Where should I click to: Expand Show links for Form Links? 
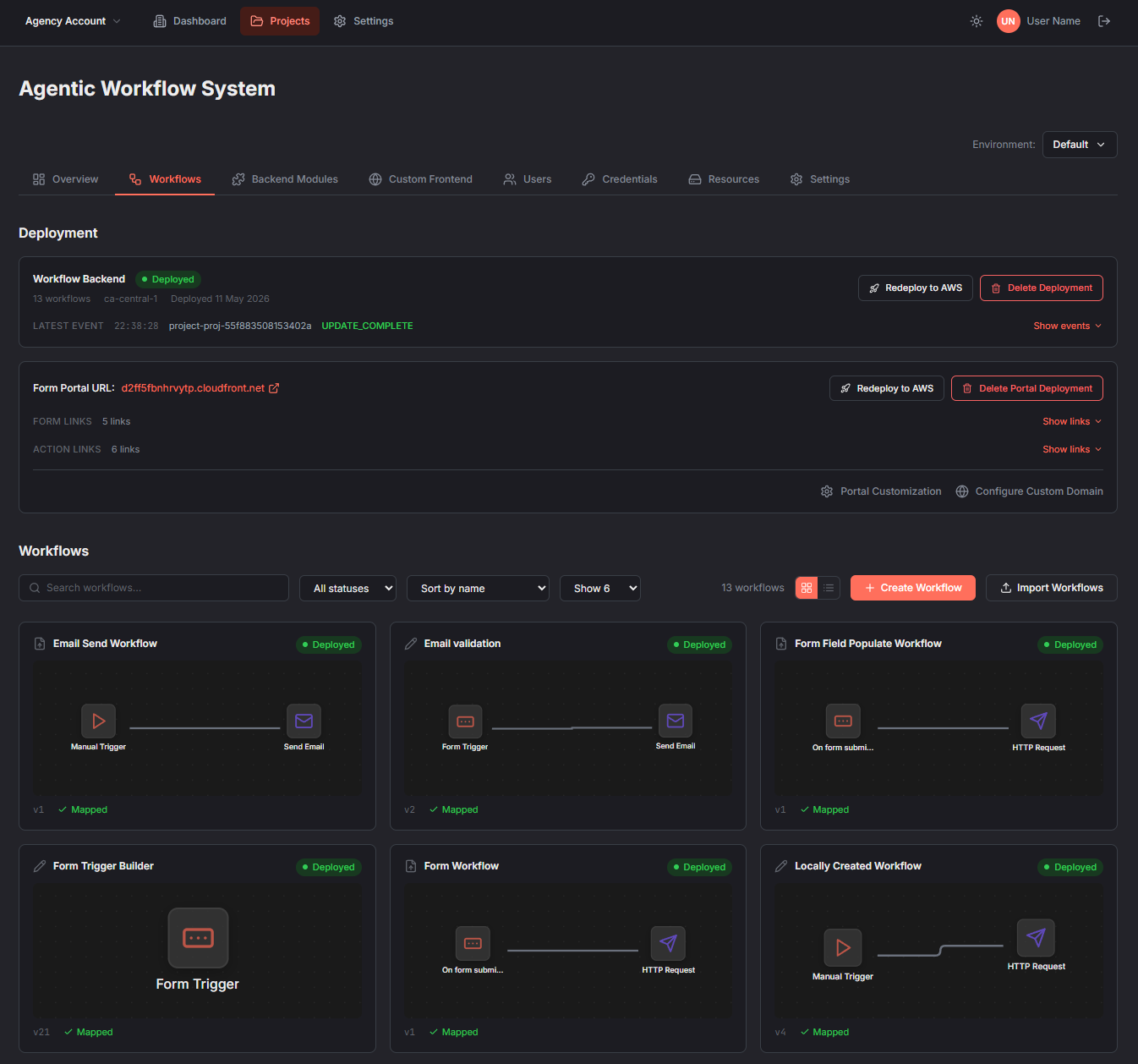[1072, 421]
